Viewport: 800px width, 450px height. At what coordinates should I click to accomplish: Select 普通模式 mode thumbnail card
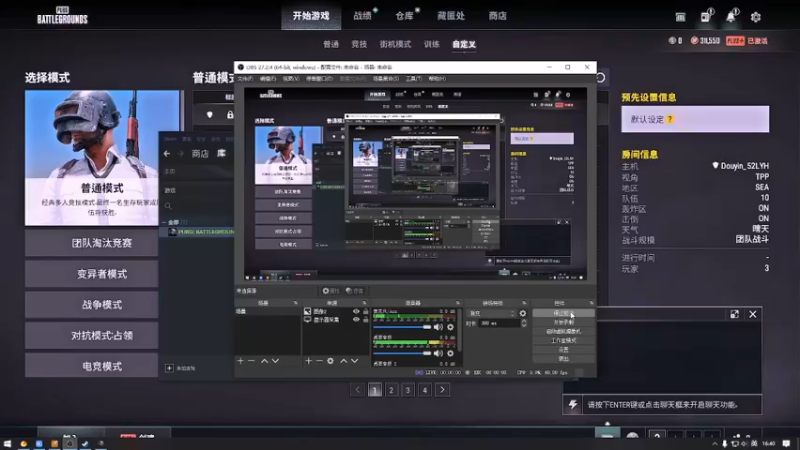pos(102,158)
